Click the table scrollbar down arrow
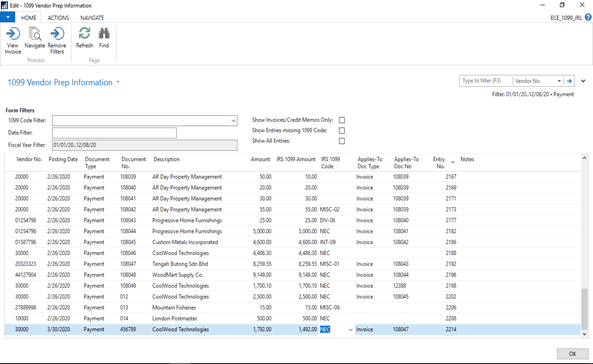The image size is (593, 364). coord(584,334)
